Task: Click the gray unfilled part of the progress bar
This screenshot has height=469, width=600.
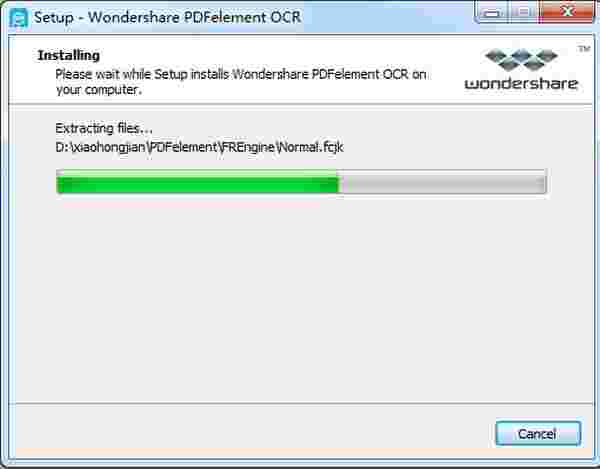Action: pyautogui.click(x=443, y=182)
